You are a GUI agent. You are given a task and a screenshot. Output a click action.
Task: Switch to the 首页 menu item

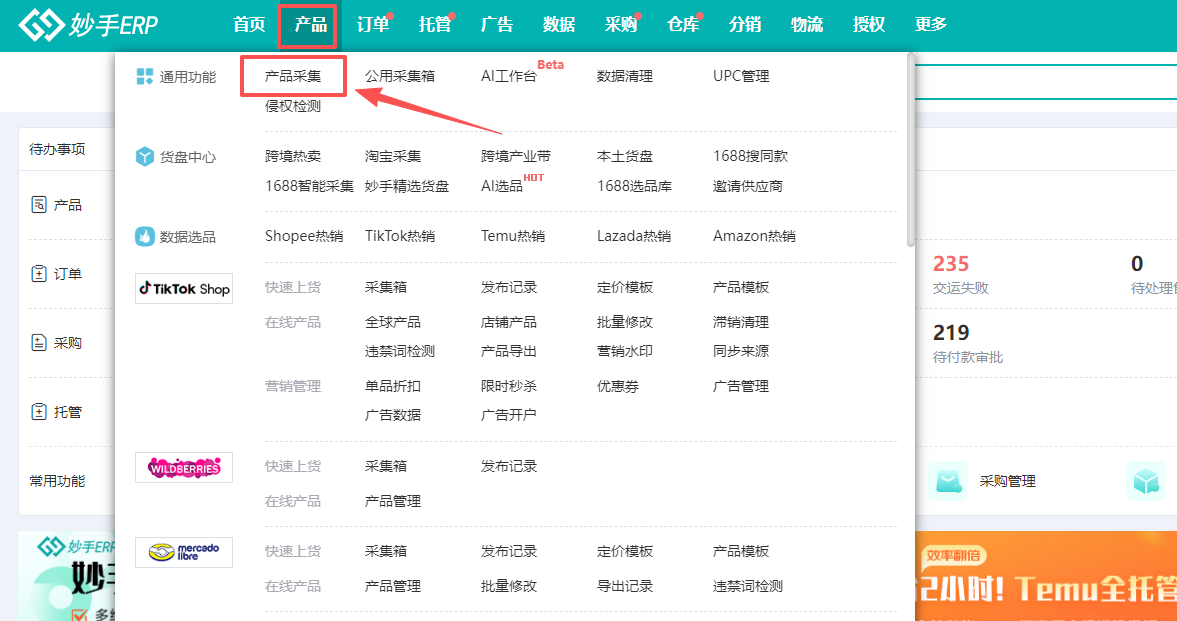click(248, 25)
